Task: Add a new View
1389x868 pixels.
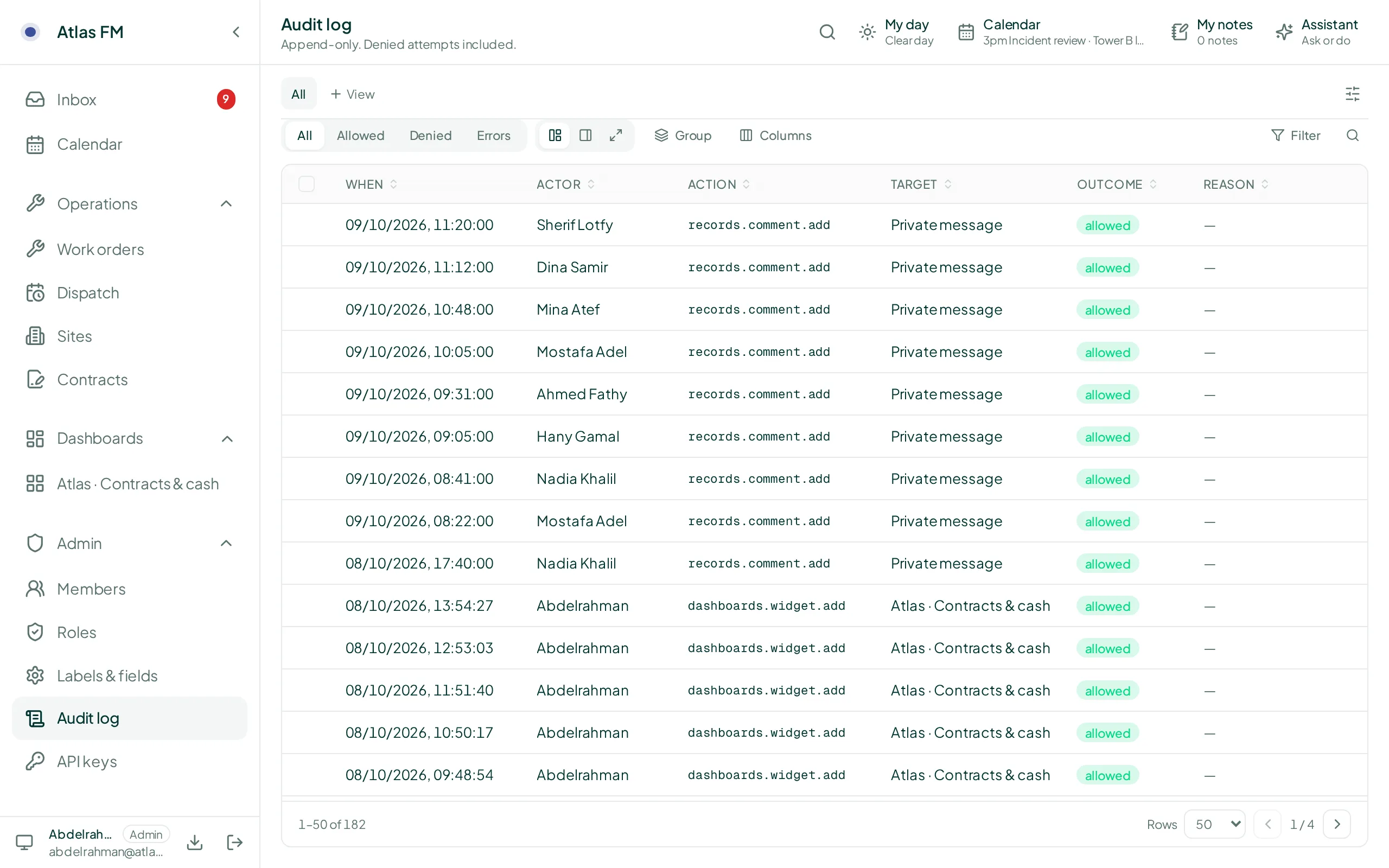Action: pos(353,94)
